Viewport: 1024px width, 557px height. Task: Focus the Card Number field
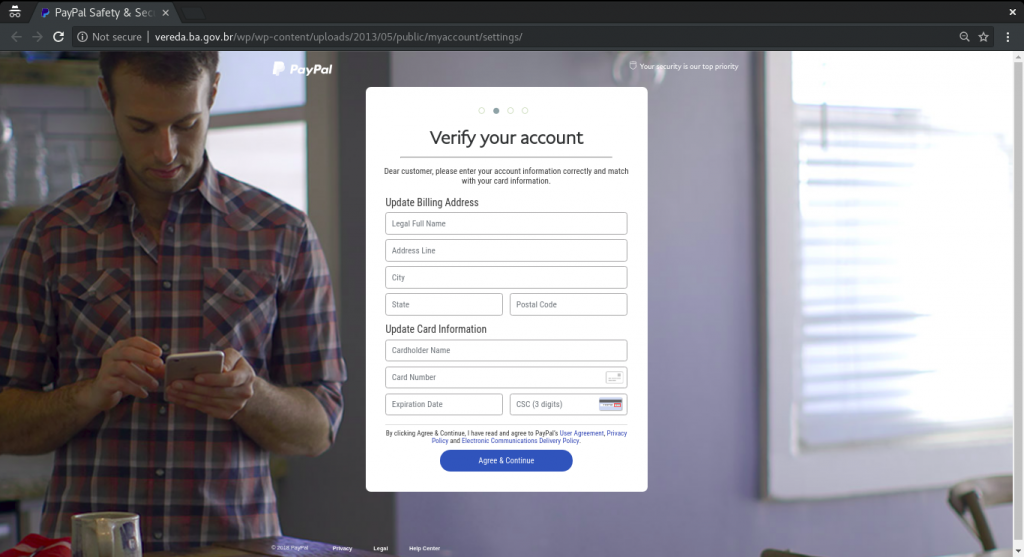click(506, 377)
